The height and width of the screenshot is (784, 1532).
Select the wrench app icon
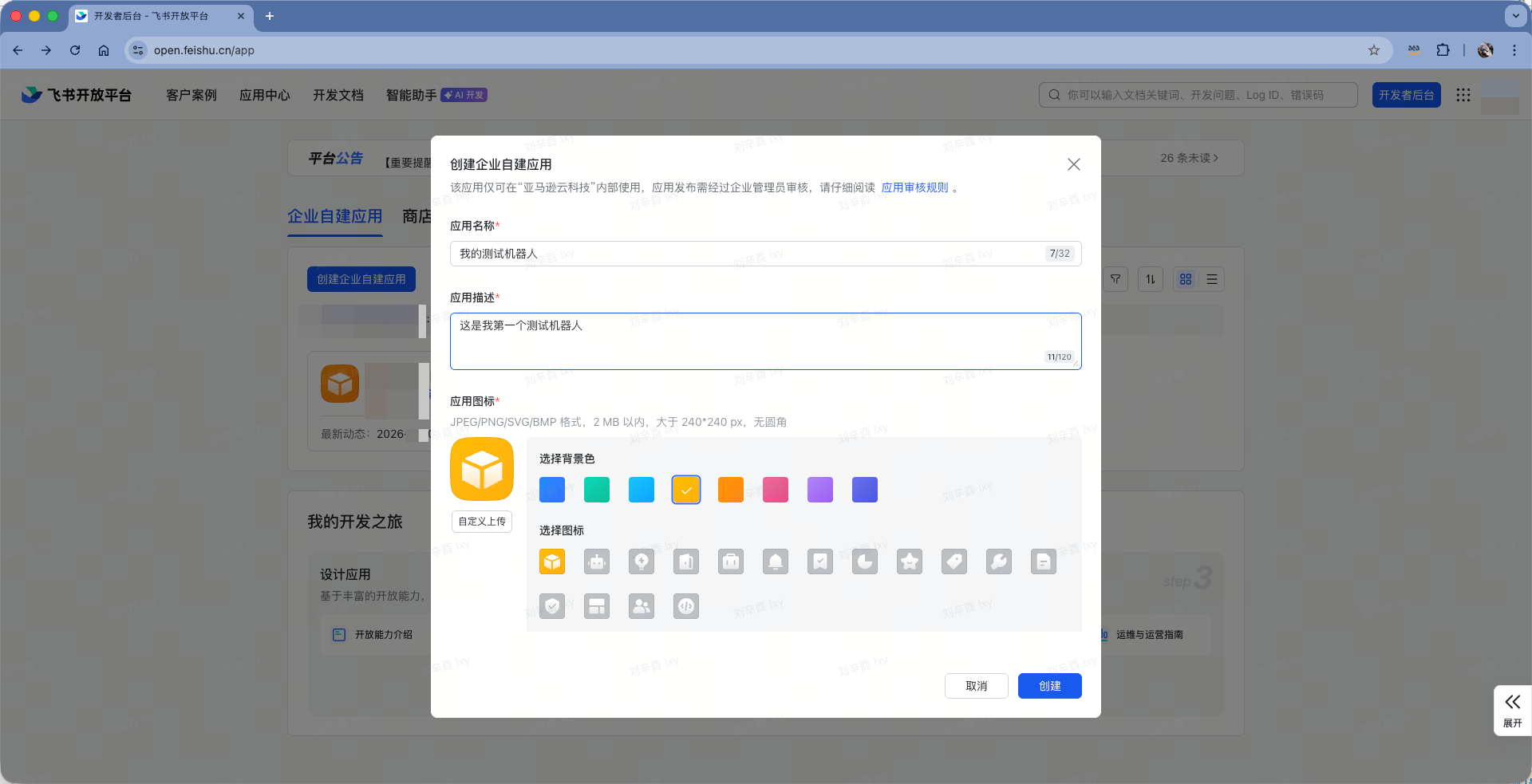point(999,561)
